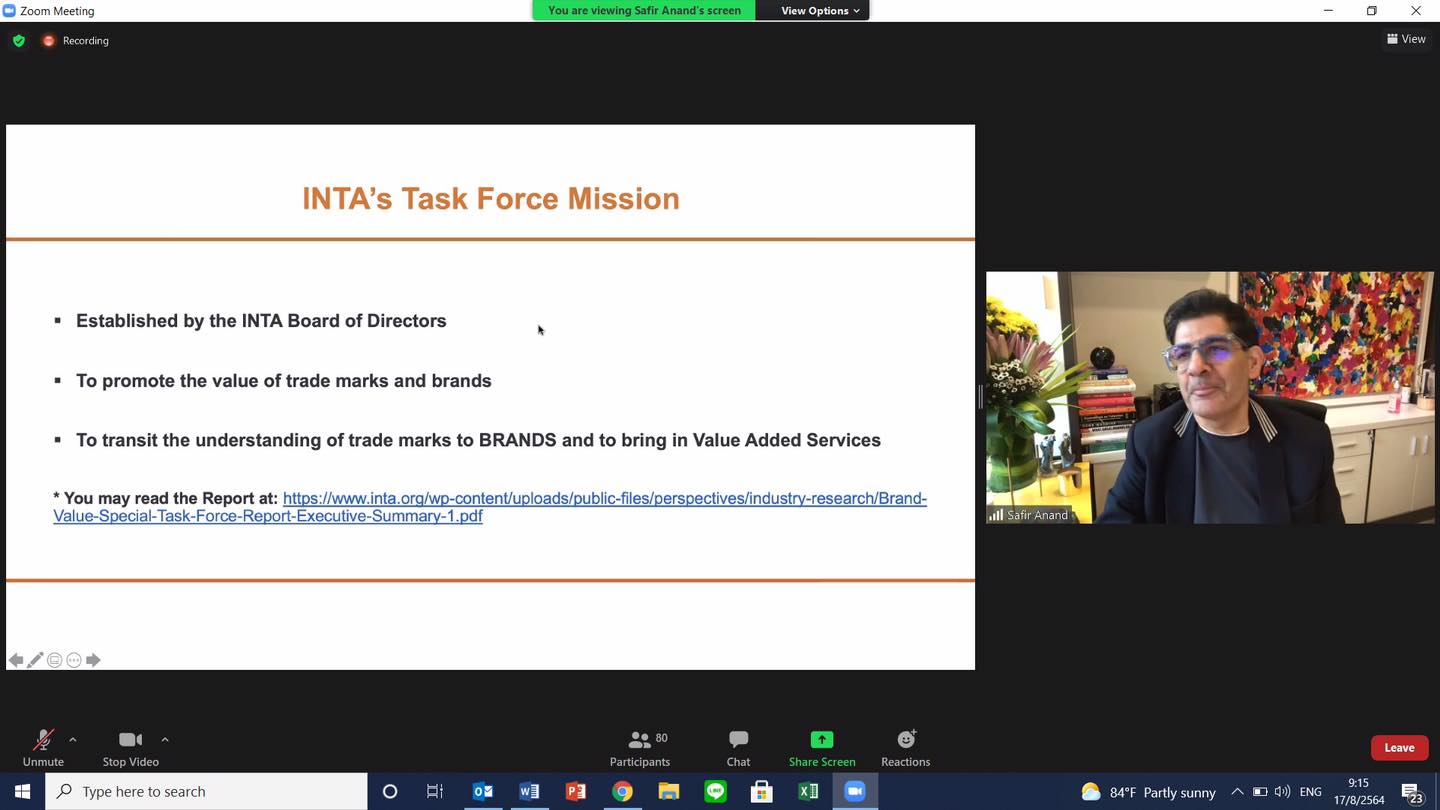Screen dimensions: 1440x810
Task: Expand video options arrow next to Stop Video
Action: click(x=165, y=740)
